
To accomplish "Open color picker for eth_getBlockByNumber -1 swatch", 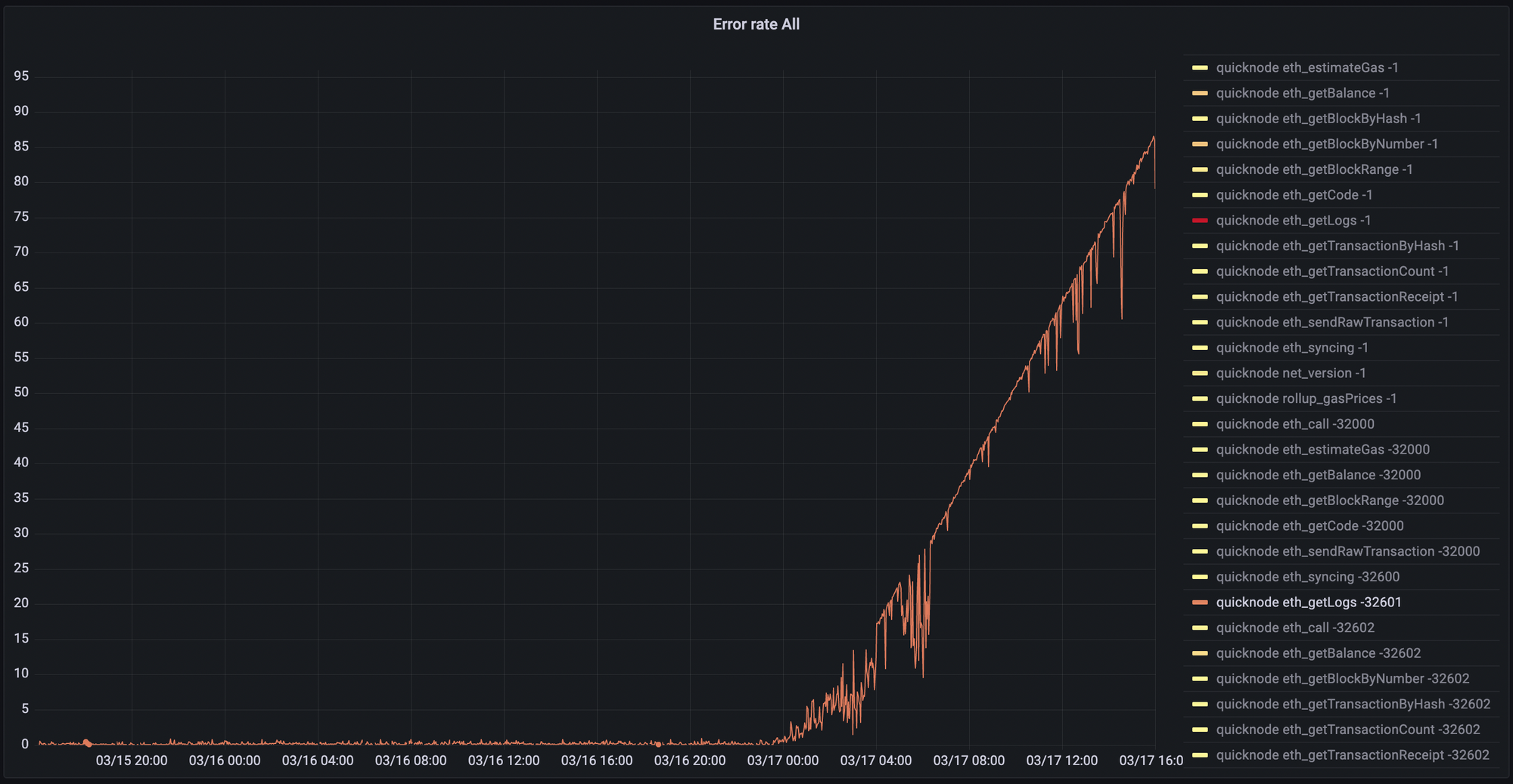I will (x=1200, y=144).
